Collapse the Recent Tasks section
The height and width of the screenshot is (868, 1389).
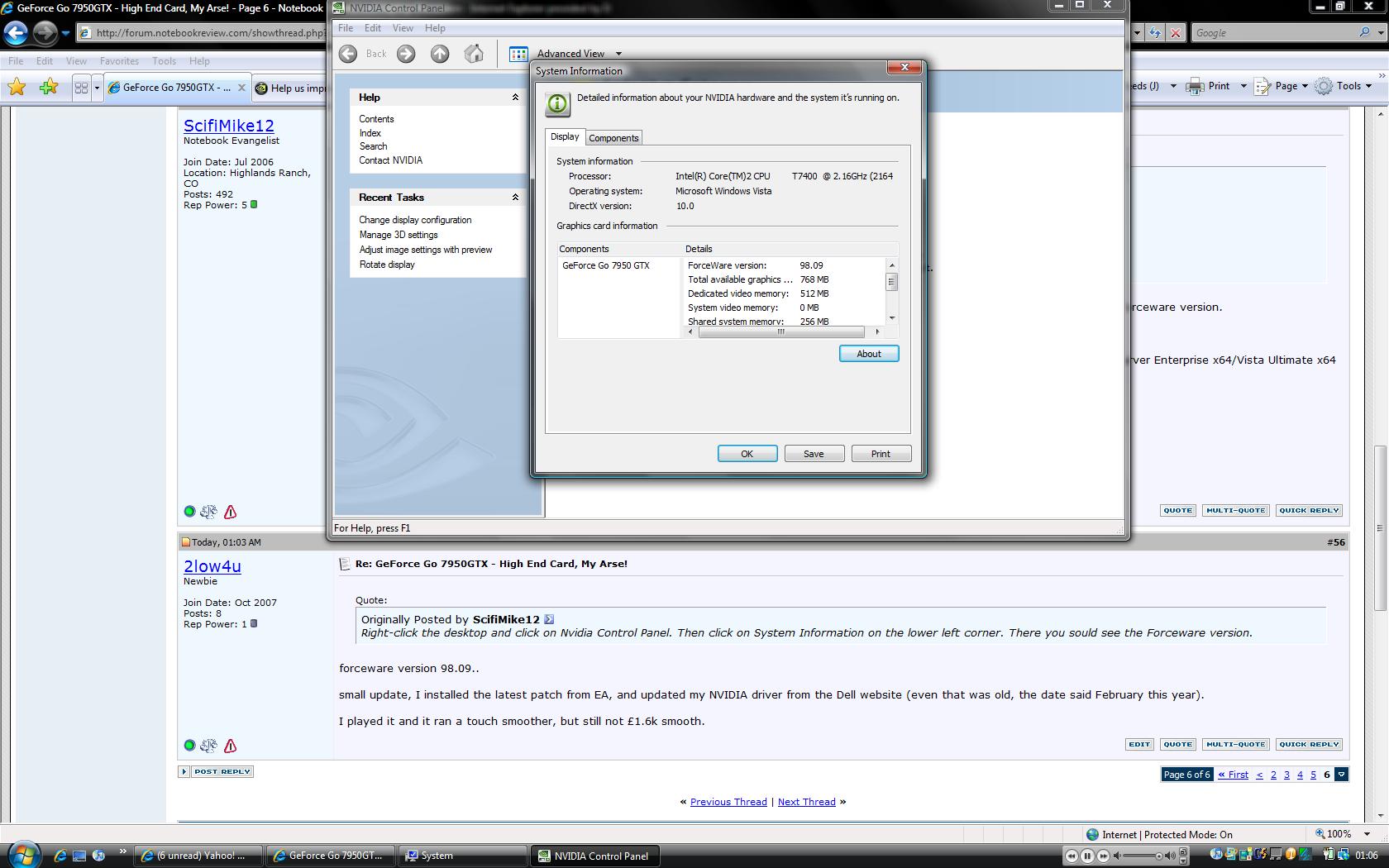click(x=515, y=198)
